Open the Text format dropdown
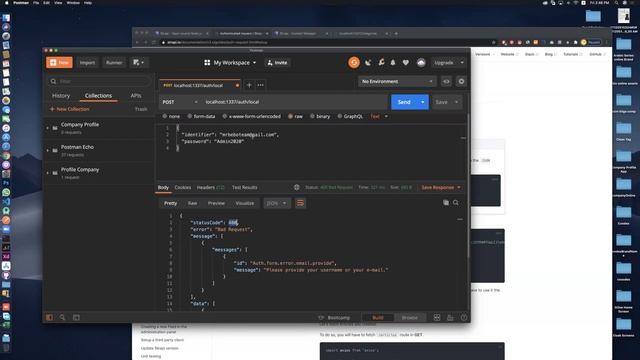The image size is (640, 360). point(379,116)
